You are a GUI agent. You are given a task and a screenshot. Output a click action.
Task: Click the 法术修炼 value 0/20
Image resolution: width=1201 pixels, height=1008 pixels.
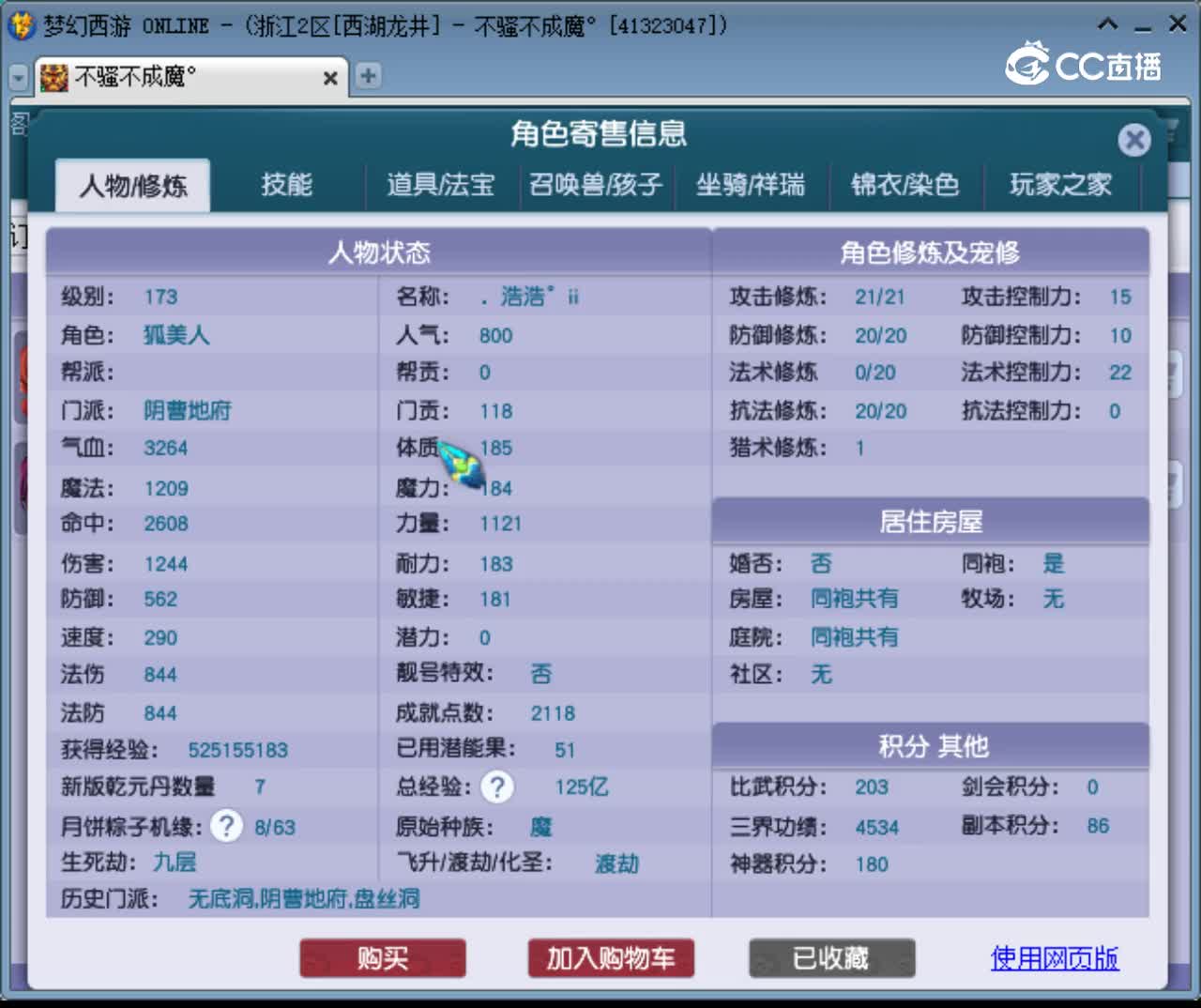[x=875, y=372]
